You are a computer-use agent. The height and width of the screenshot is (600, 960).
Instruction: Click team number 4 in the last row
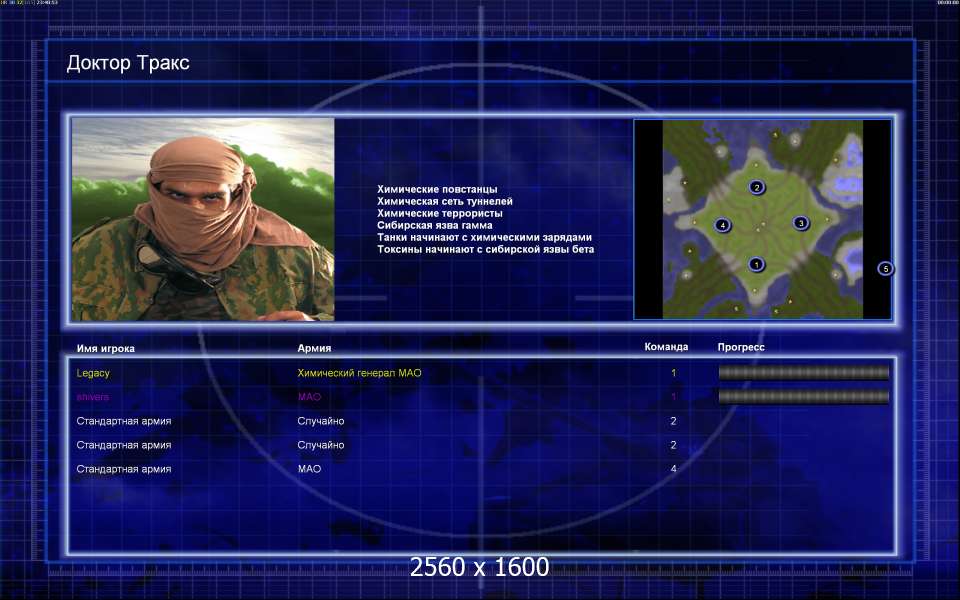pyautogui.click(x=673, y=469)
